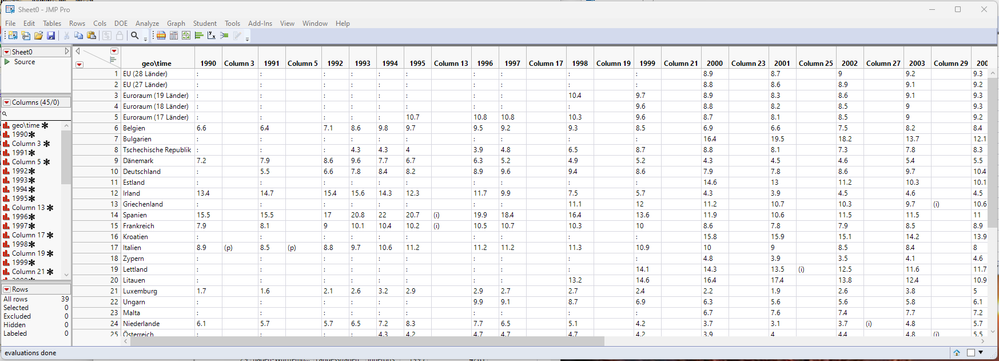Click the green horizontal bars icon in toolbar
Viewport: 999px width, 361px height.
tap(199, 36)
